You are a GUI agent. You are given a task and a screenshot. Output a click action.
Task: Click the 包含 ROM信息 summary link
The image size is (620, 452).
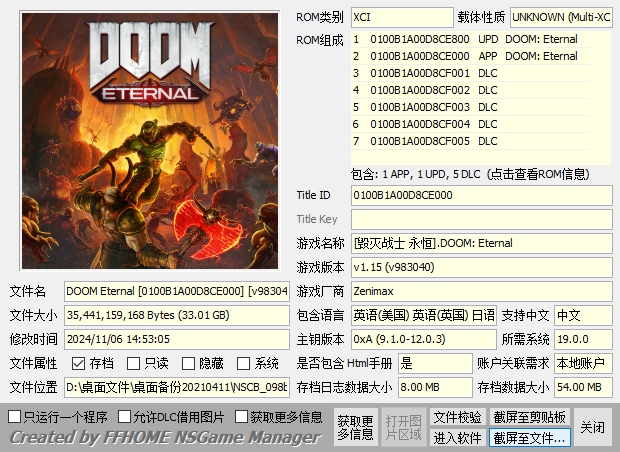470,174
